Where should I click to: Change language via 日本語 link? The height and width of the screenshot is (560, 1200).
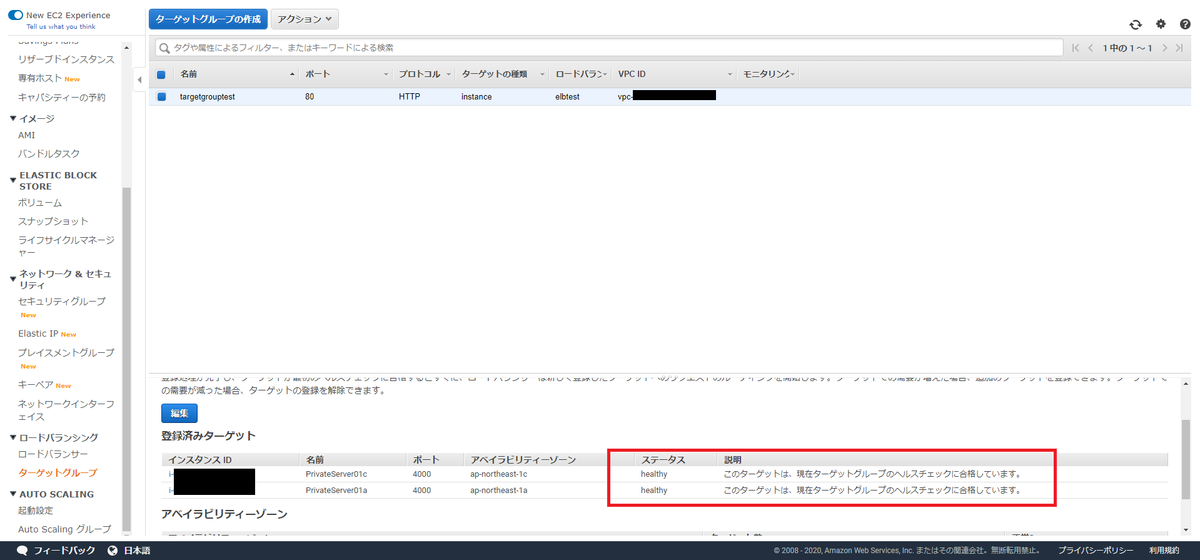coord(137,551)
